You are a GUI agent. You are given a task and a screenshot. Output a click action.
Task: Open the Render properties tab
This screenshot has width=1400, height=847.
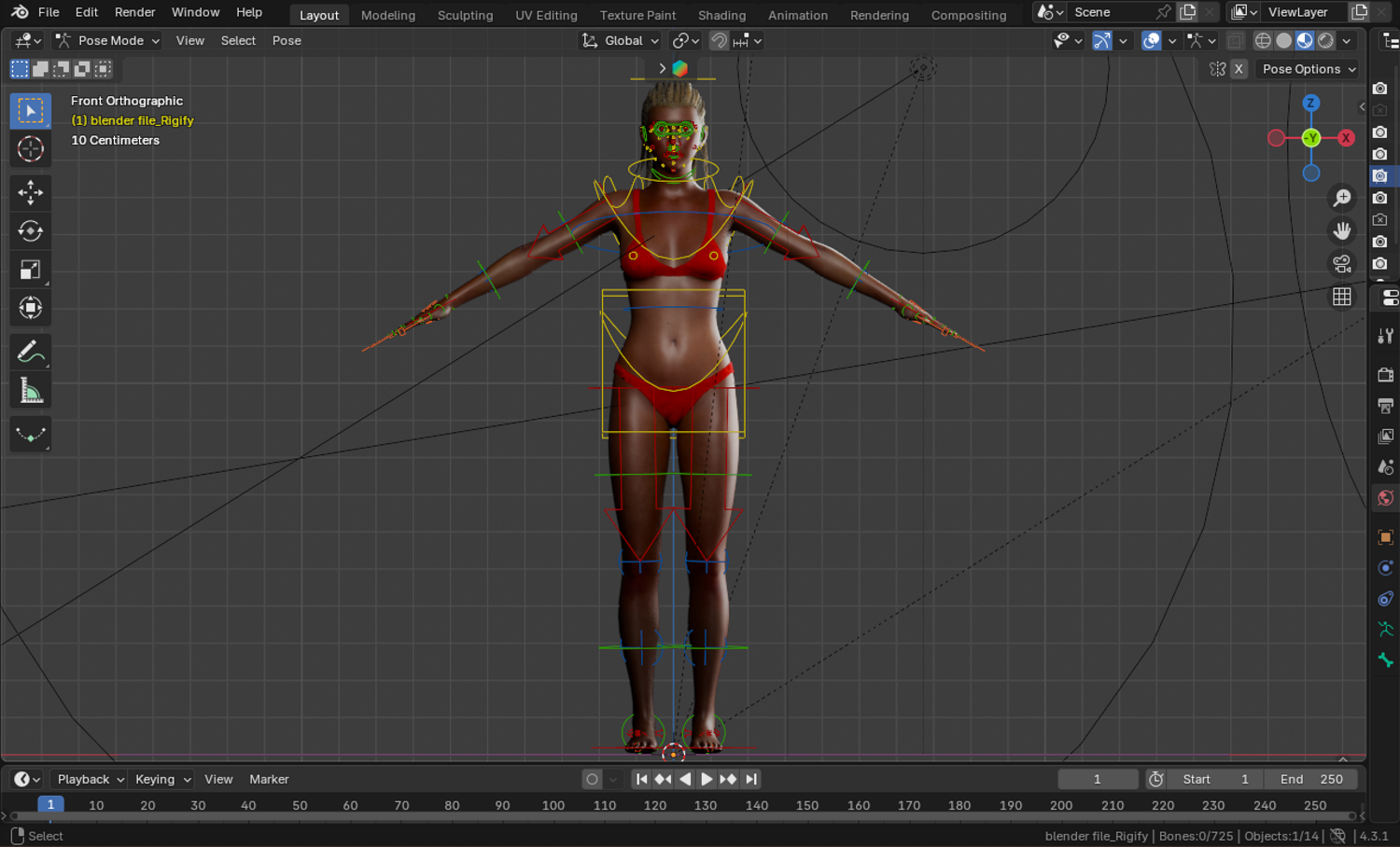[x=1386, y=375]
